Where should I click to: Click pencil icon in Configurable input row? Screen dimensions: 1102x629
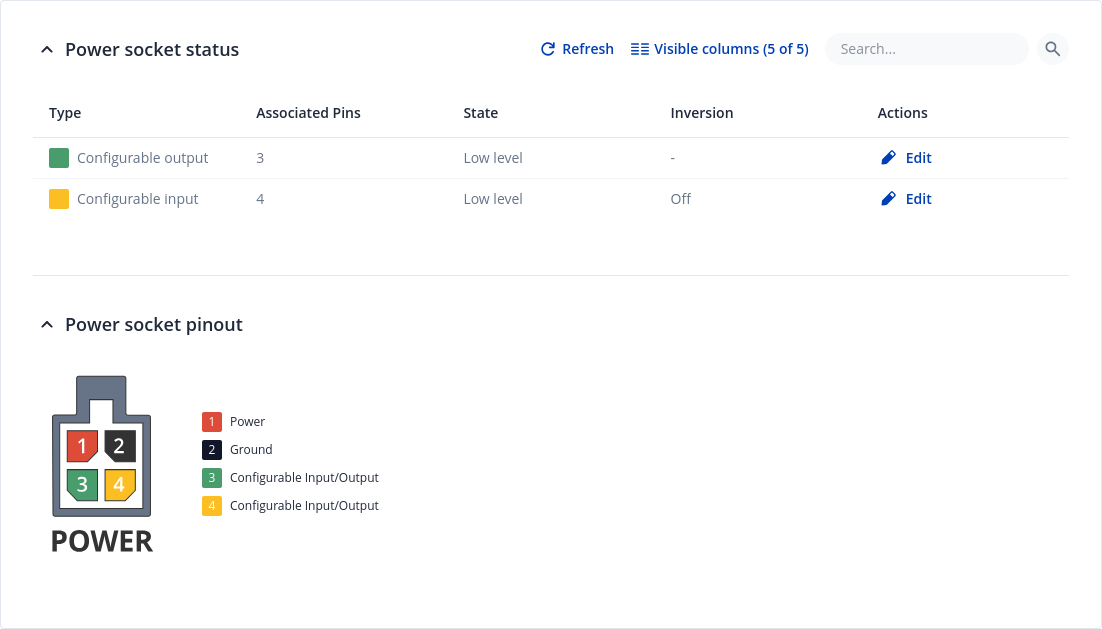[x=888, y=199]
